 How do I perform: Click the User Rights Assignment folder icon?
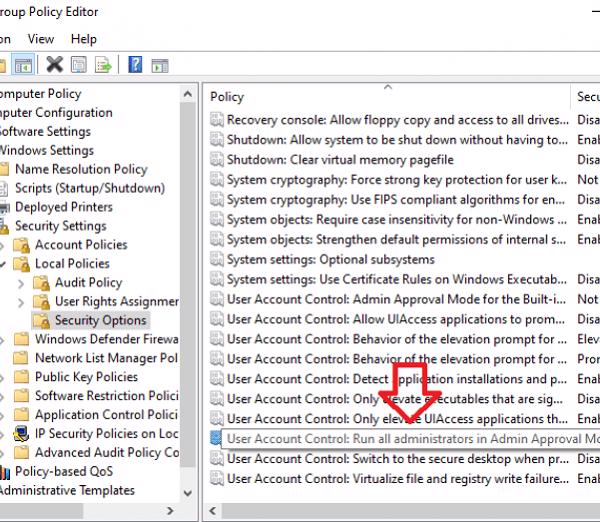(41, 302)
